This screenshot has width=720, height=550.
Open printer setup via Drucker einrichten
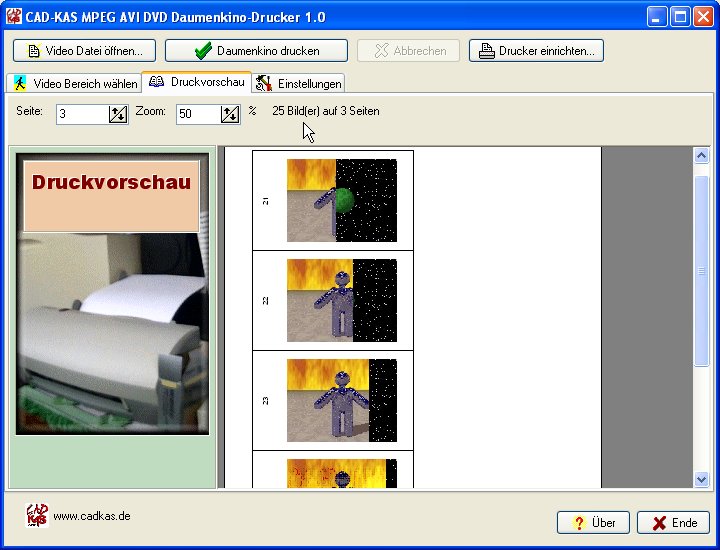click(x=536, y=50)
